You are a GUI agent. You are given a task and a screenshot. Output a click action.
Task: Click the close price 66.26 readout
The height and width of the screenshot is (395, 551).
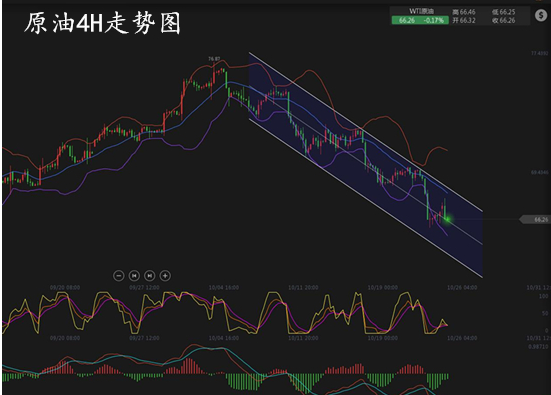pos(504,20)
